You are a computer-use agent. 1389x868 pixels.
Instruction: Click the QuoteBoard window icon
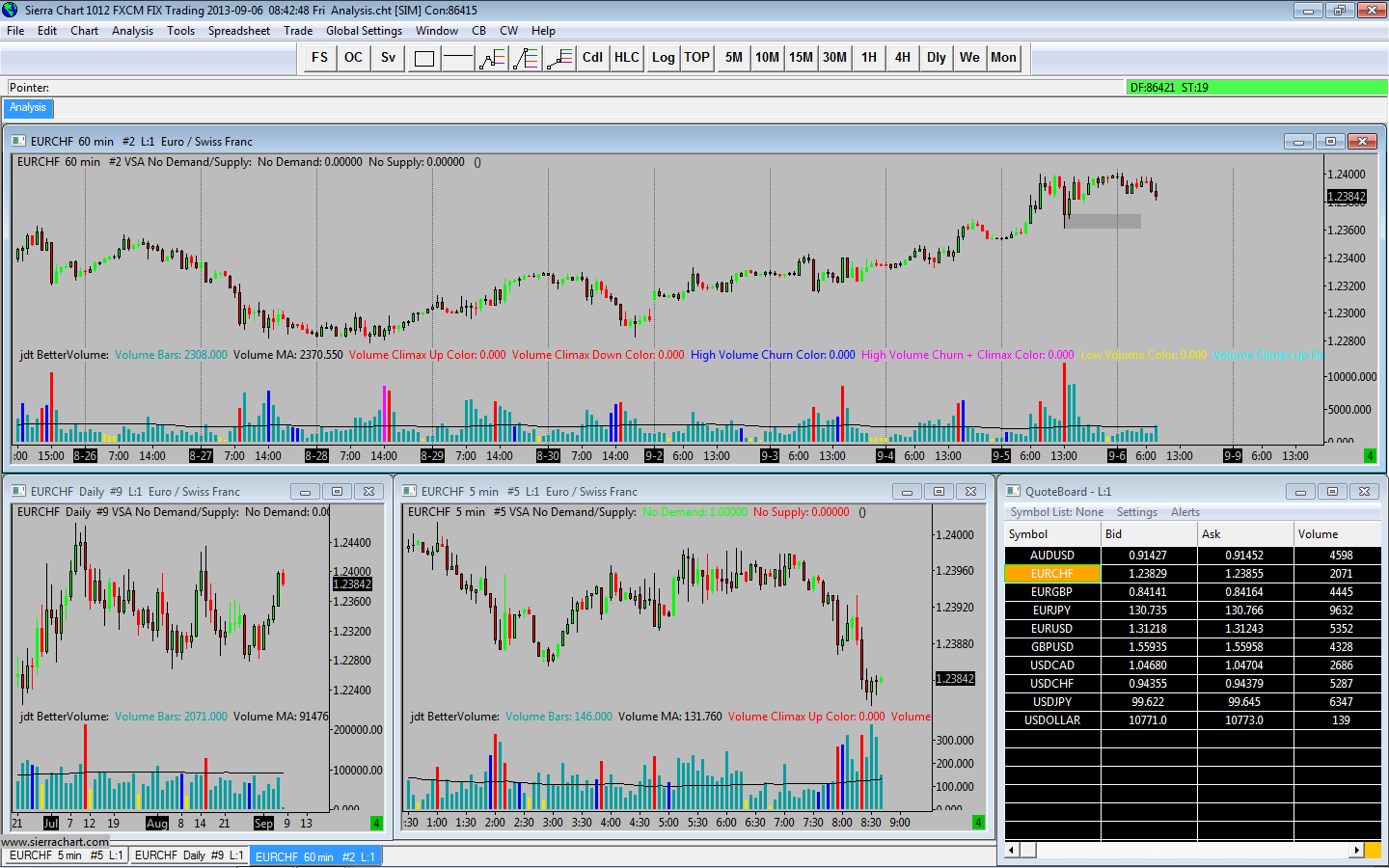[x=1013, y=491]
